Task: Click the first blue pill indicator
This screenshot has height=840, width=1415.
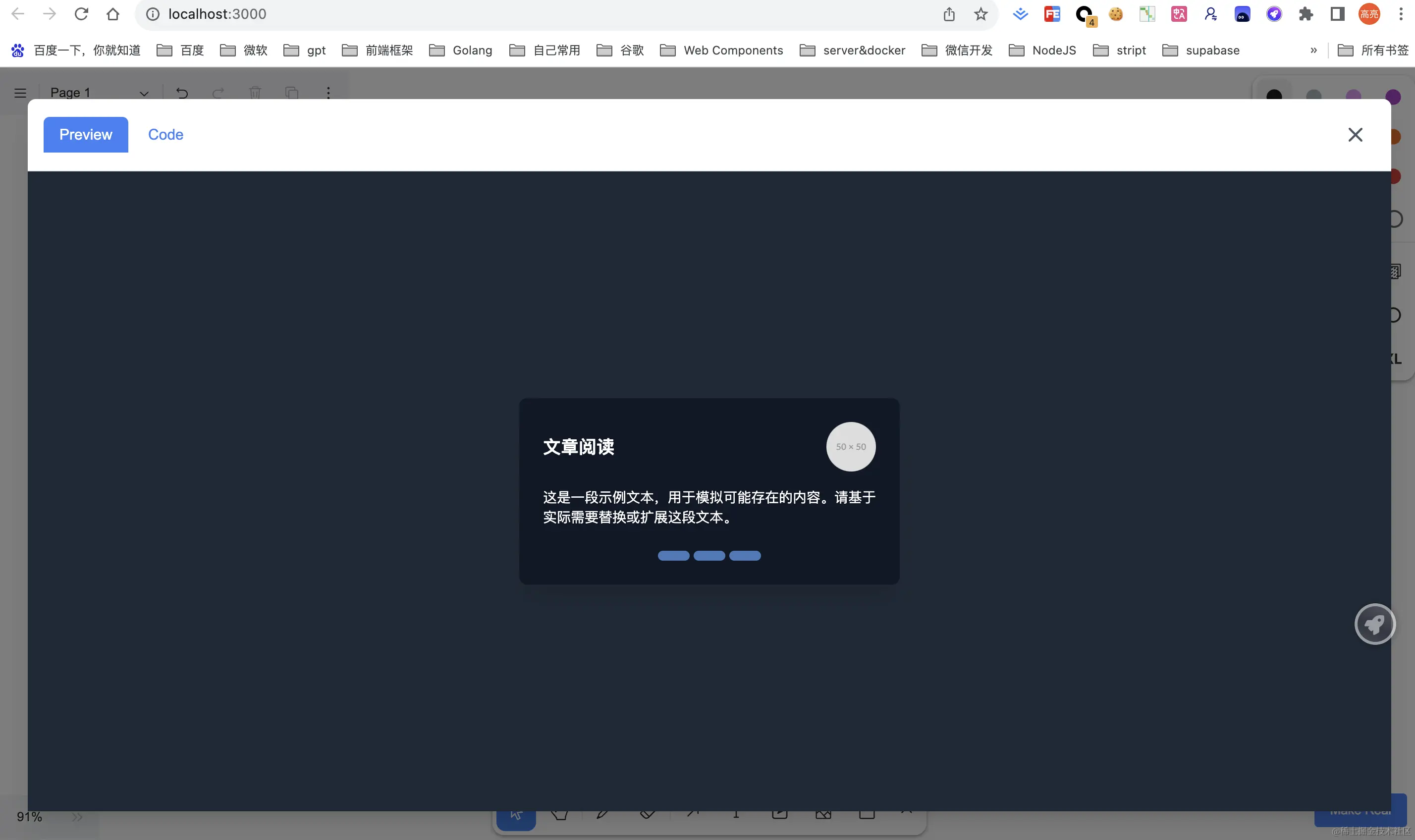Action: click(673, 556)
